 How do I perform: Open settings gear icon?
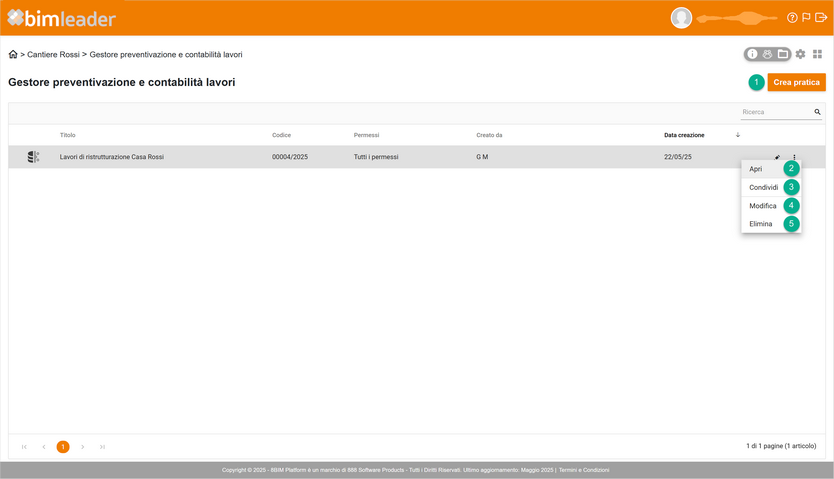[800, 54]
